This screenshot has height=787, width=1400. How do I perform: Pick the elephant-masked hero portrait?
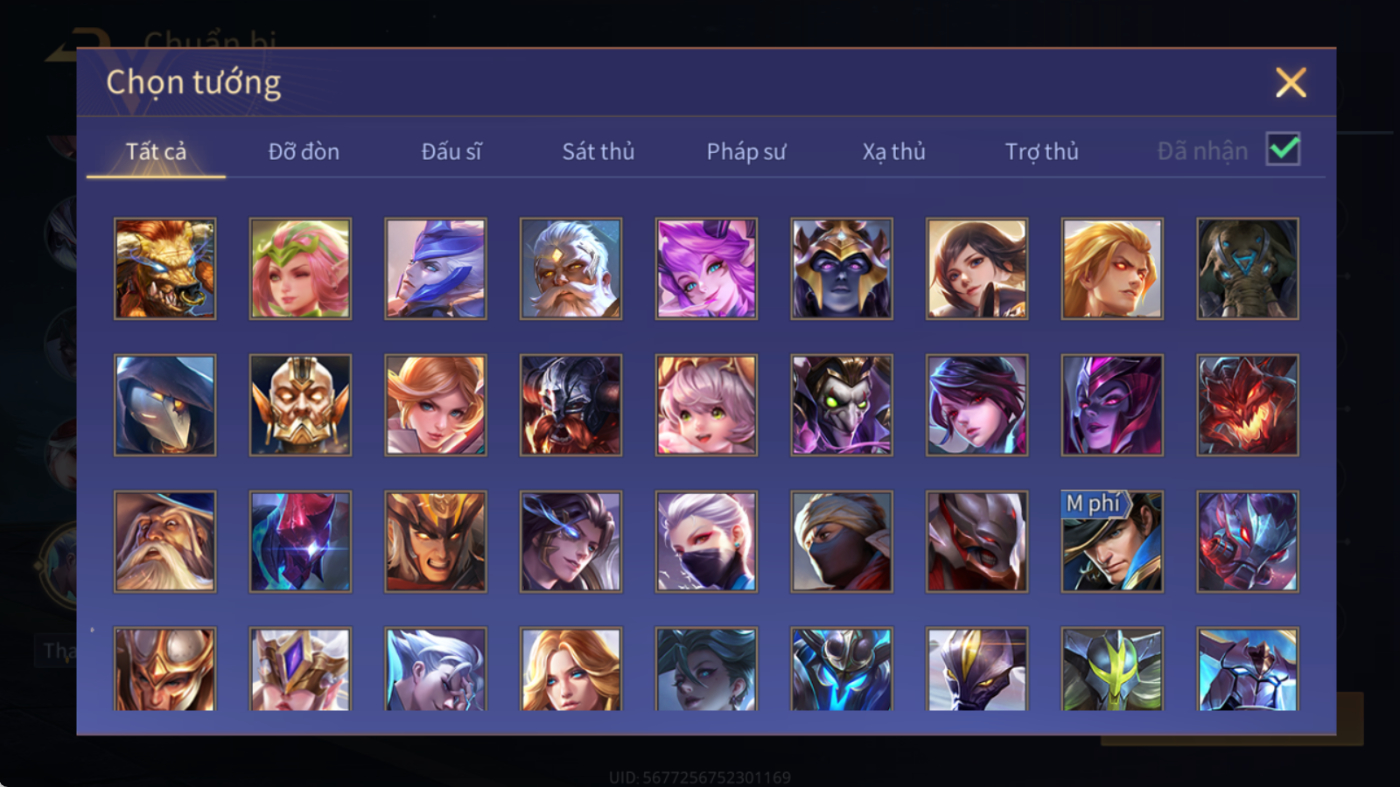point(1248,269)
